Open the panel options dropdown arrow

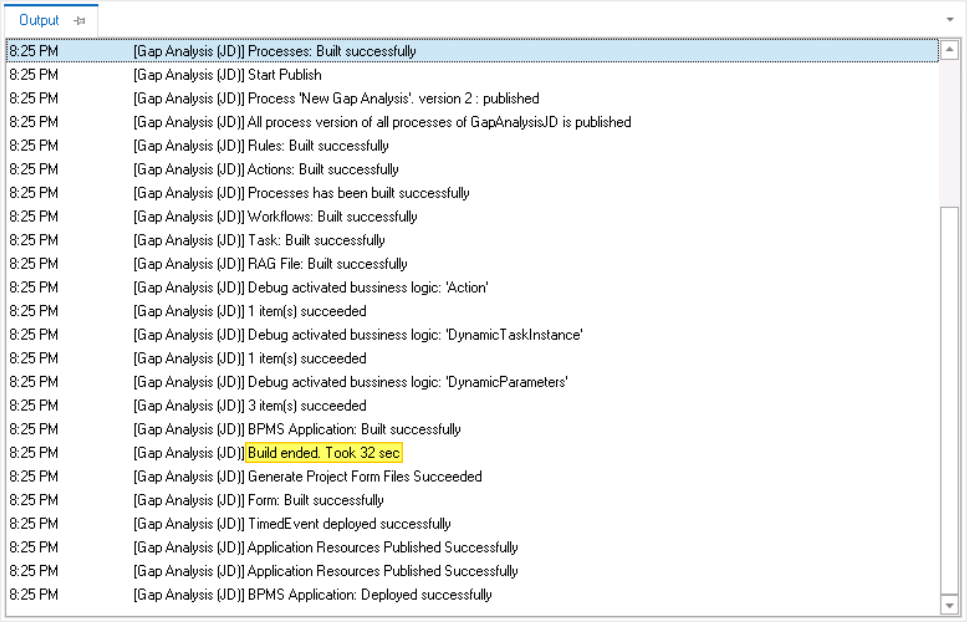[x=951, y=18]
